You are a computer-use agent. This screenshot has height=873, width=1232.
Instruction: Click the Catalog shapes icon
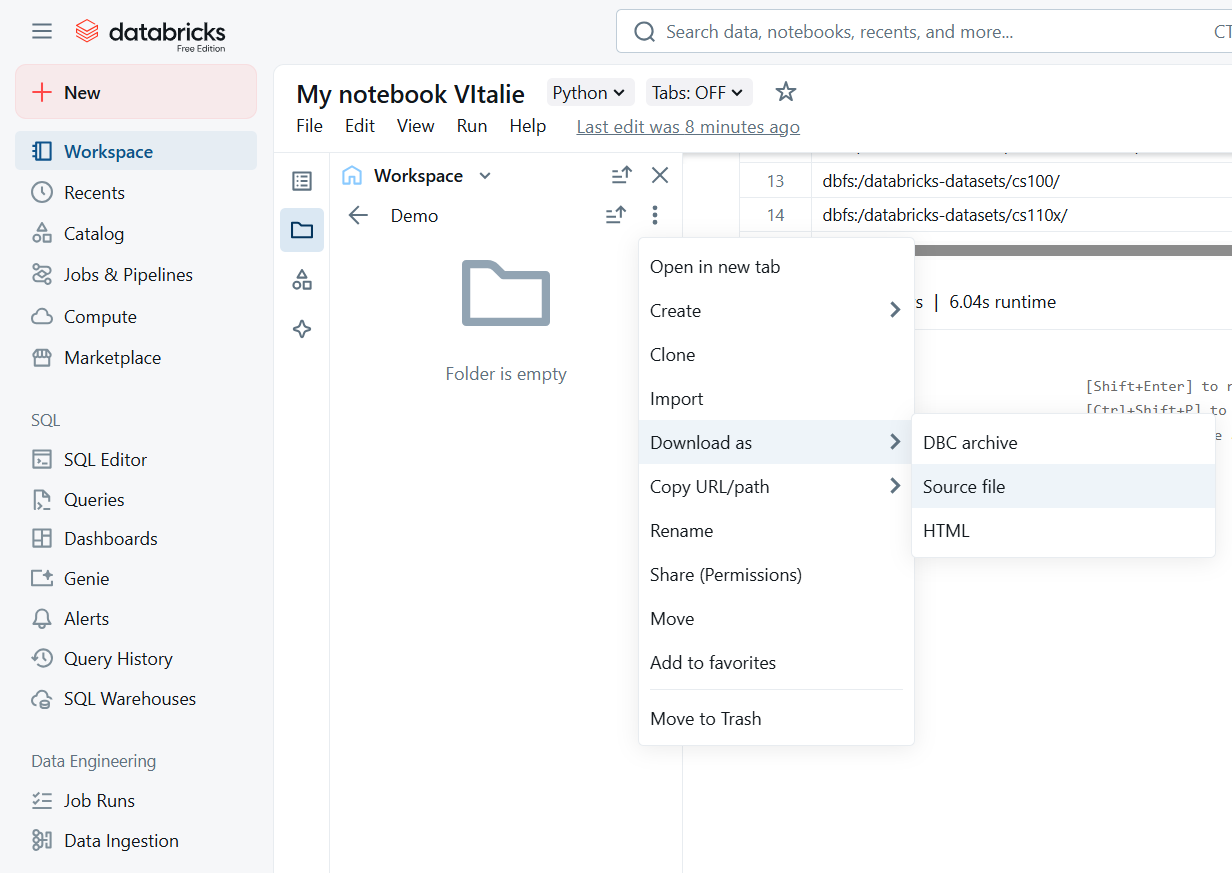(x=42, y=233)
